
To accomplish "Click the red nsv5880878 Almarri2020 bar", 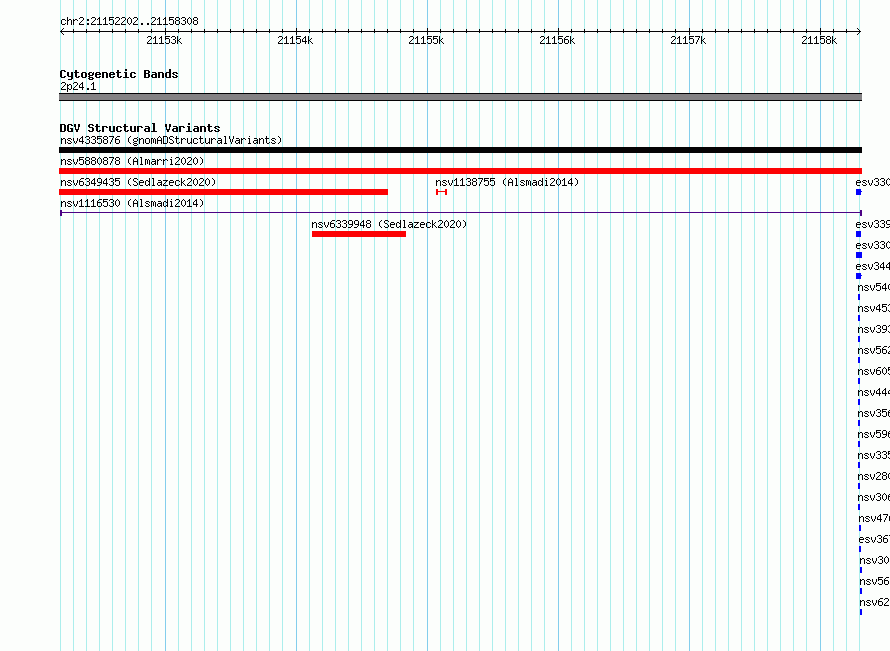I will pos(460,171).
